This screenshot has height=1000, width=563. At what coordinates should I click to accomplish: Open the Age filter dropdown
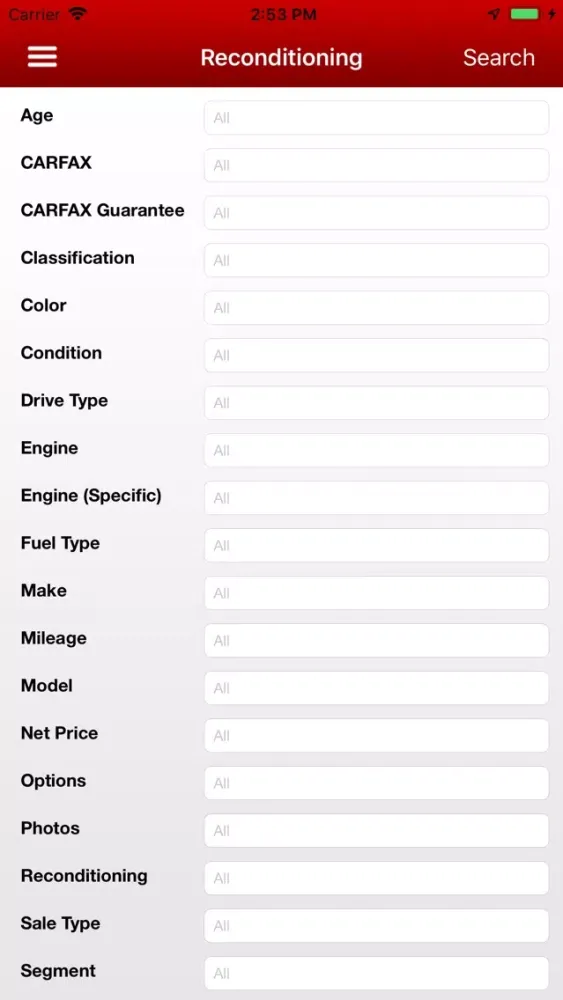(376, 118)
